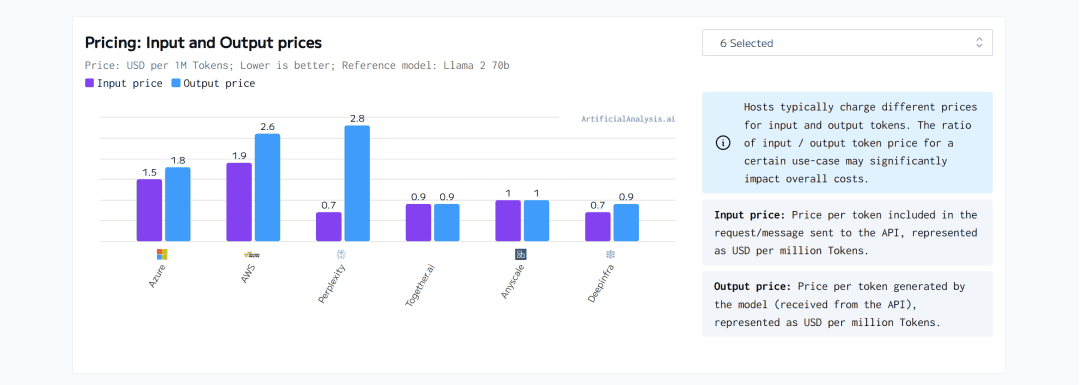This screenshot has width=1080, height=385.
Task: Click the Together.ai axis label
Action: pyautogui.click(x=421, y=285)
